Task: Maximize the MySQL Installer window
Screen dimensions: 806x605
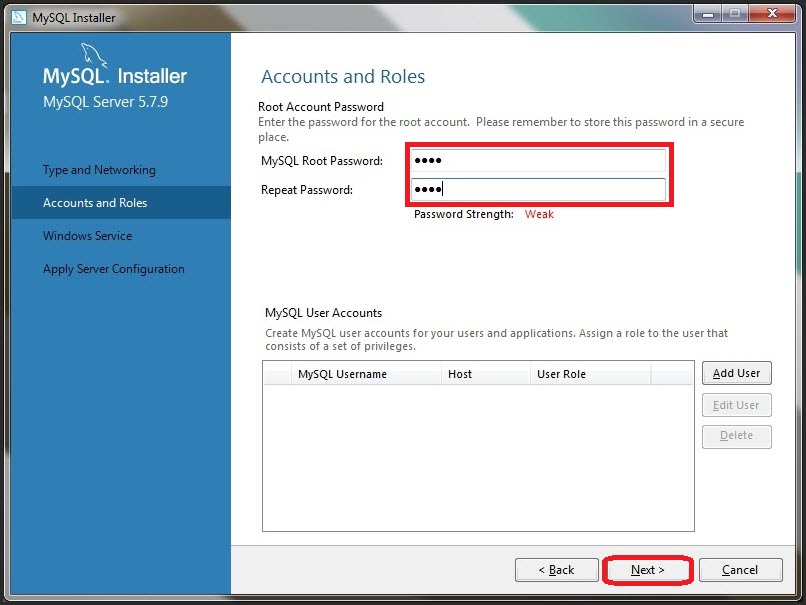Action: pos(735,14)
